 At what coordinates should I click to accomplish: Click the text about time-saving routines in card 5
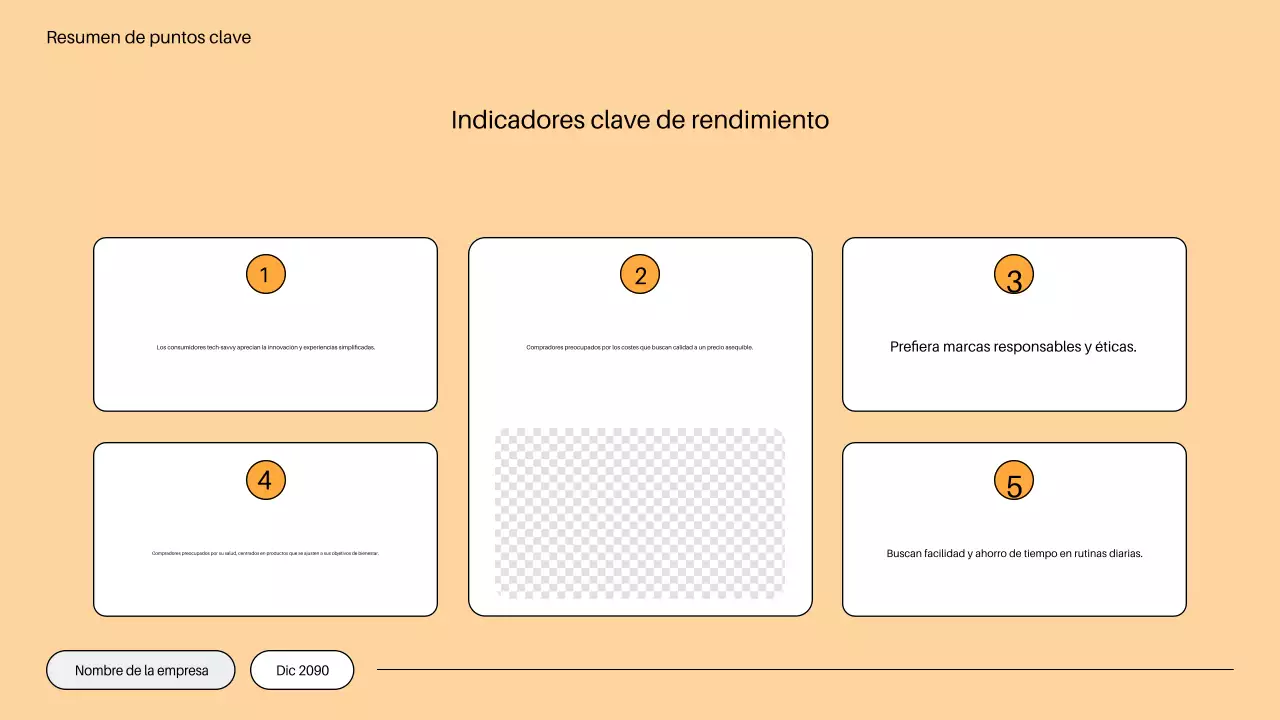1014,553
